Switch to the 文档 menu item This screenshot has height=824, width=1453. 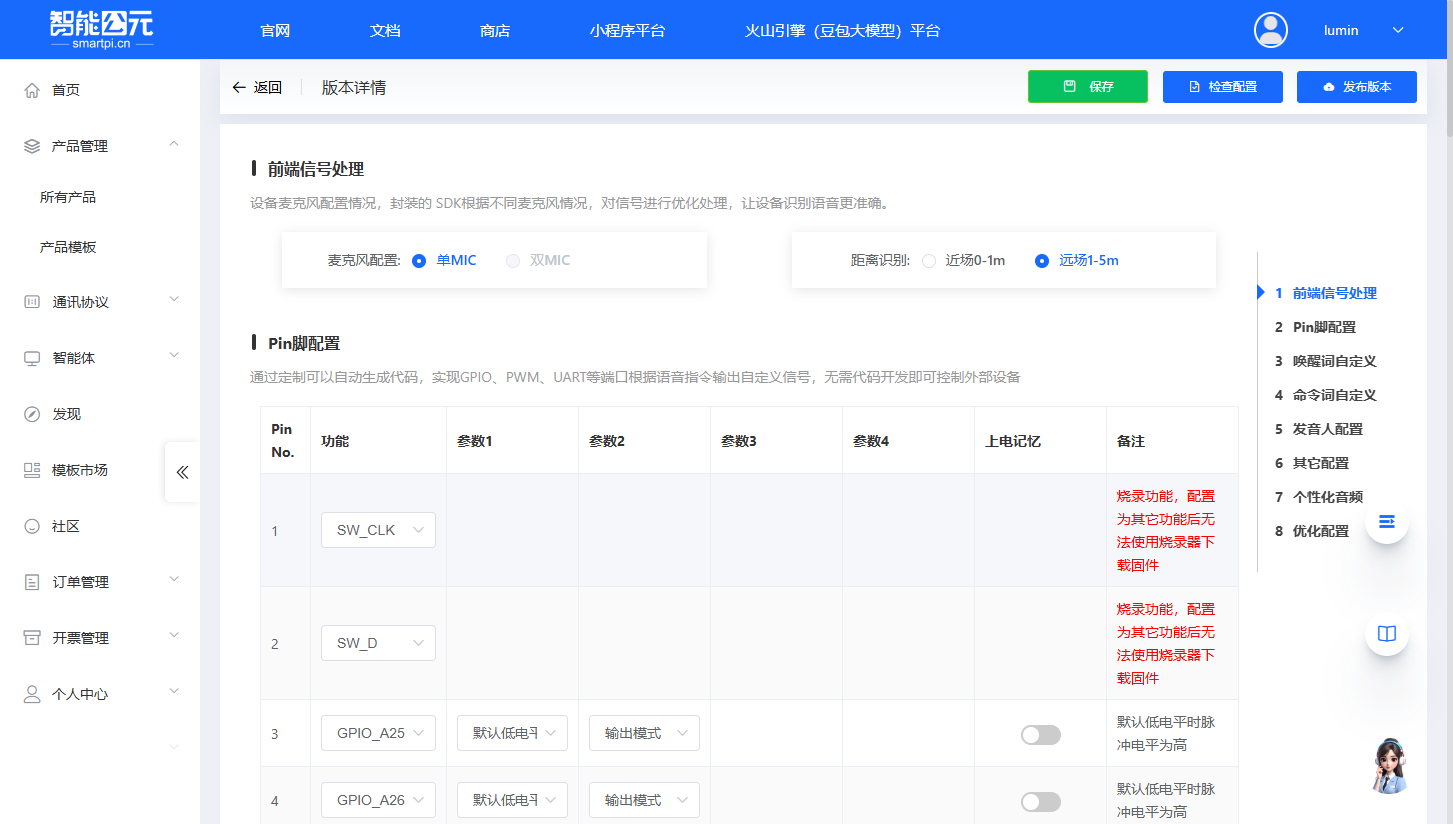click(385, 30)
